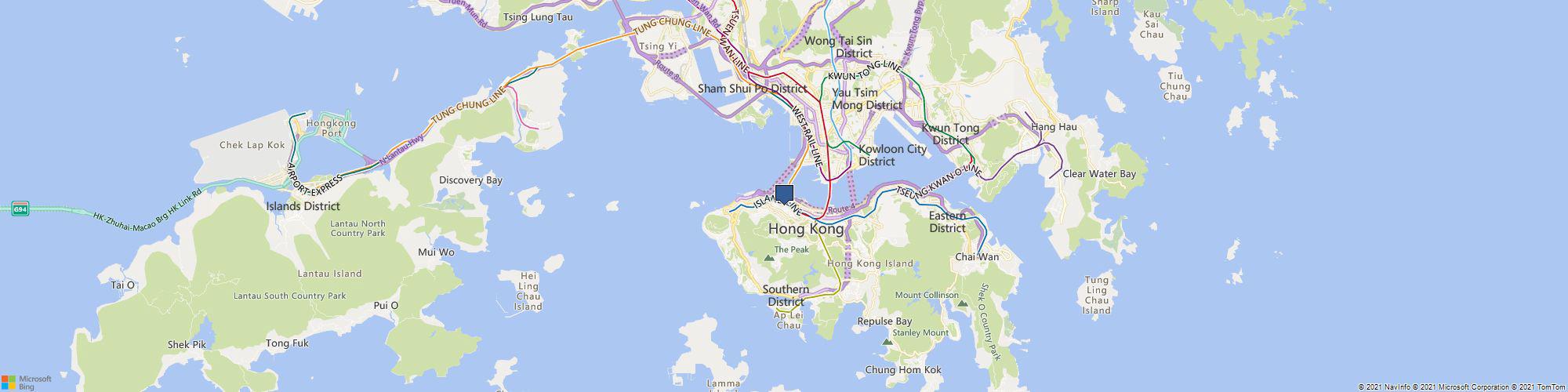1568x392 pixels.
Task: Select the Southern District label
Action: [786, 296]
